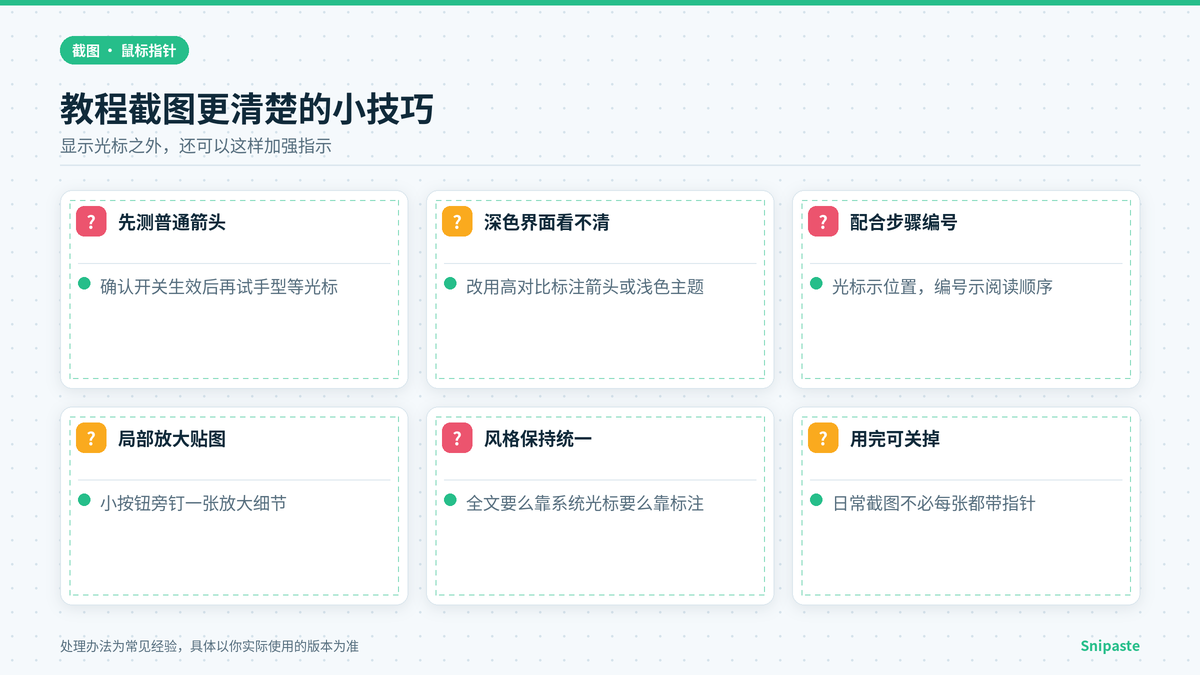Viewport: 1200px width, 675px height.
Task: Click the text 日常截图不必每张都带指针
Action: (934, 503)
